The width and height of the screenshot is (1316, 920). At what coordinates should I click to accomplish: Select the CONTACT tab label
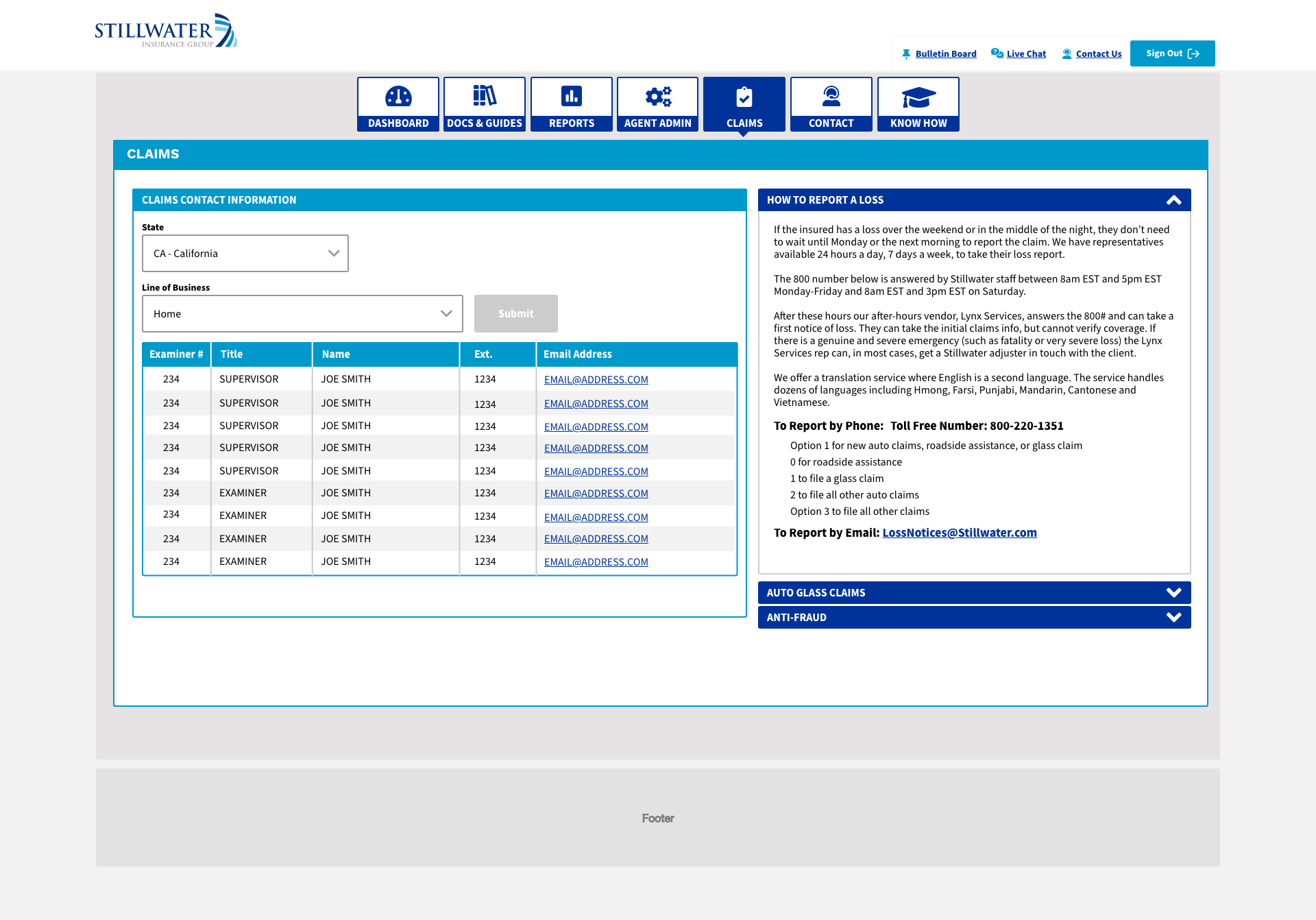click(x=831, y=123)
